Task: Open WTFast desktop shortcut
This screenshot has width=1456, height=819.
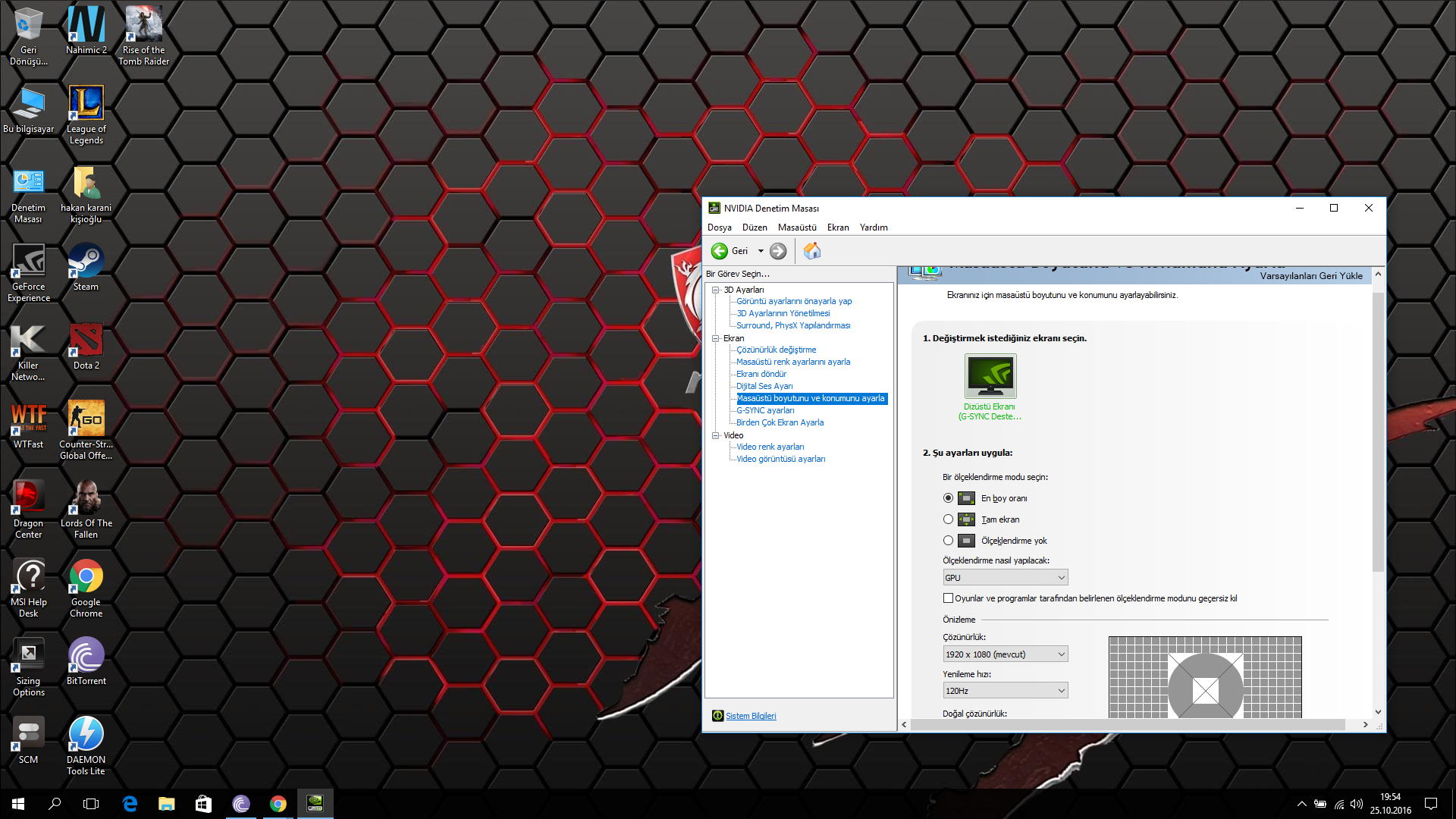Action: pos(28,425)
